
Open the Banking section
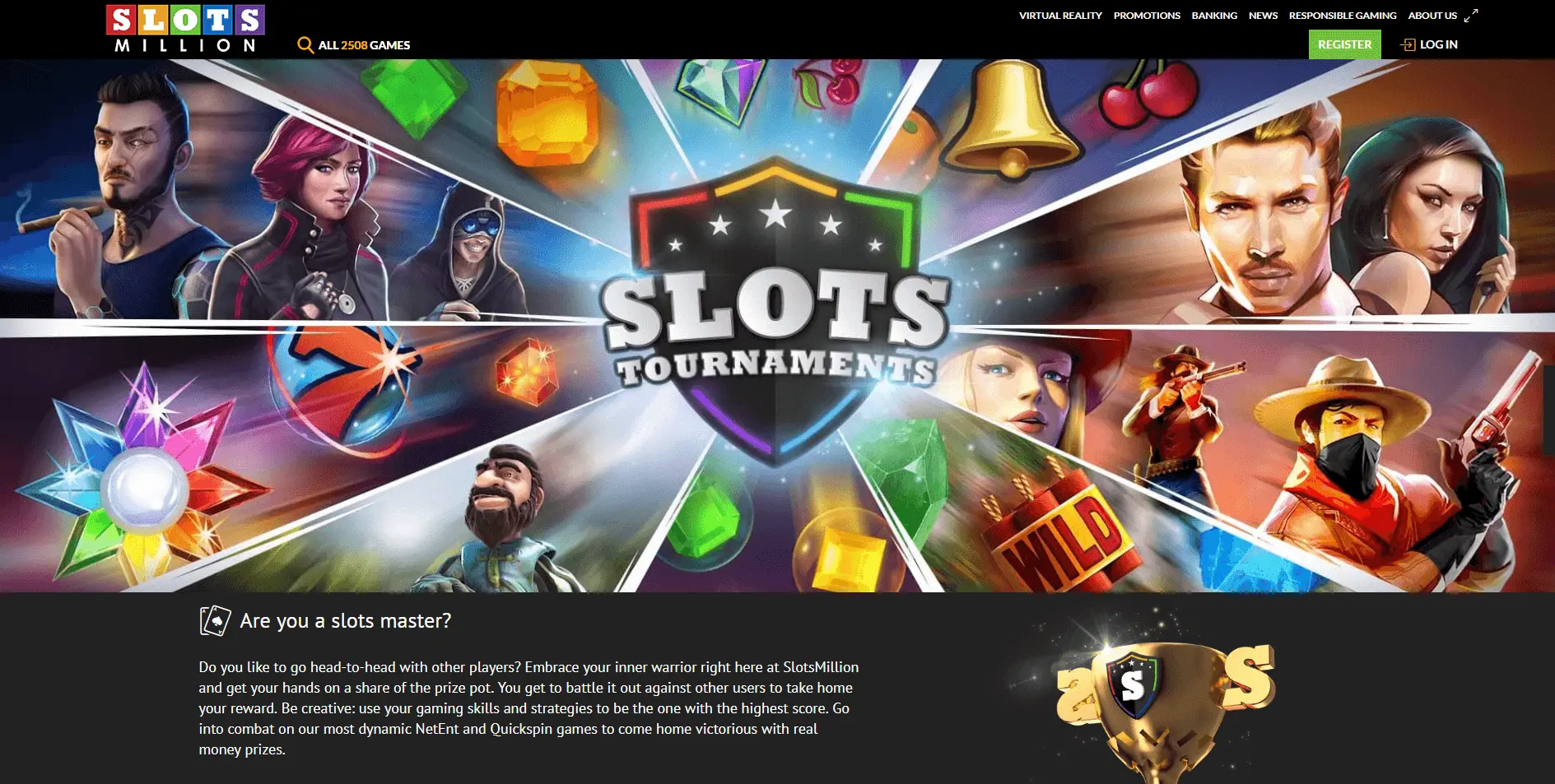click(1214, 16)
